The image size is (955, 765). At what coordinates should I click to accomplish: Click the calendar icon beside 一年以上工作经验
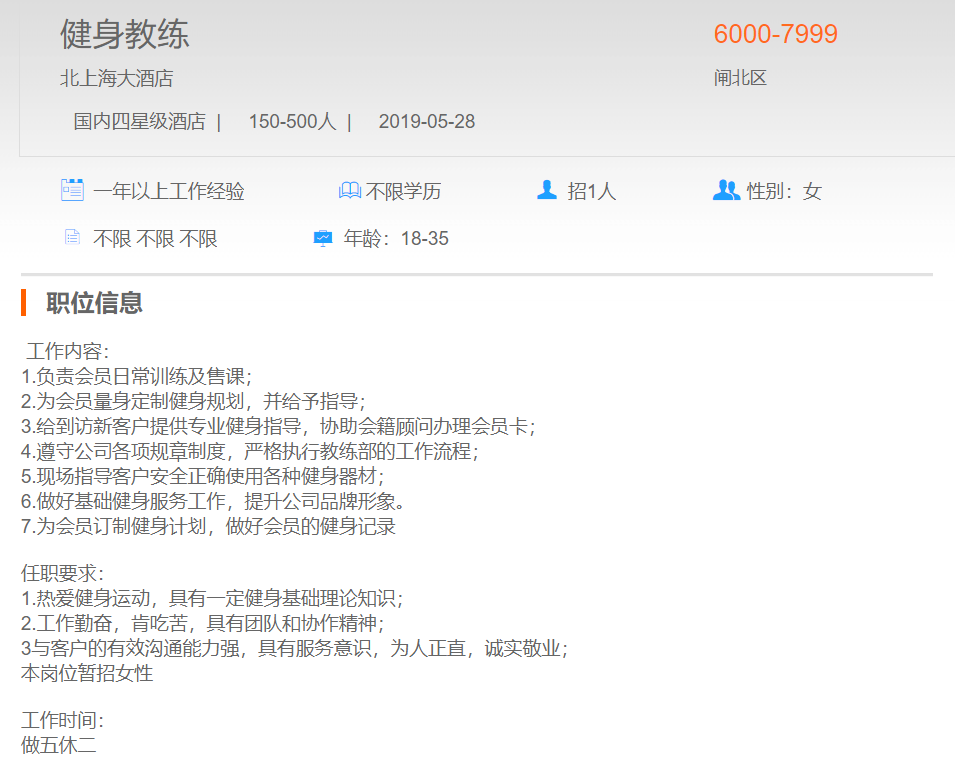[72, 190]
